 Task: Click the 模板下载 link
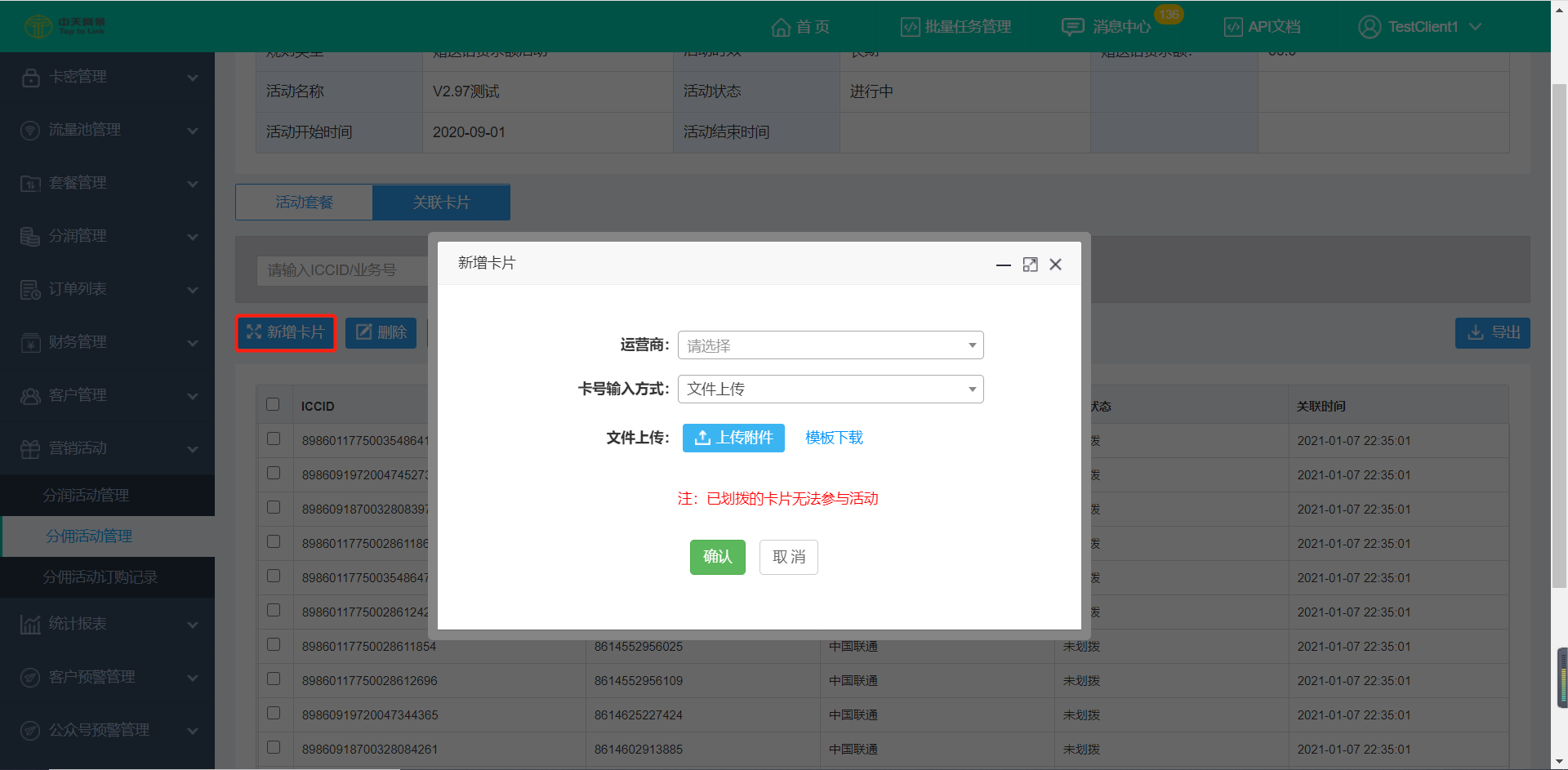834,438
